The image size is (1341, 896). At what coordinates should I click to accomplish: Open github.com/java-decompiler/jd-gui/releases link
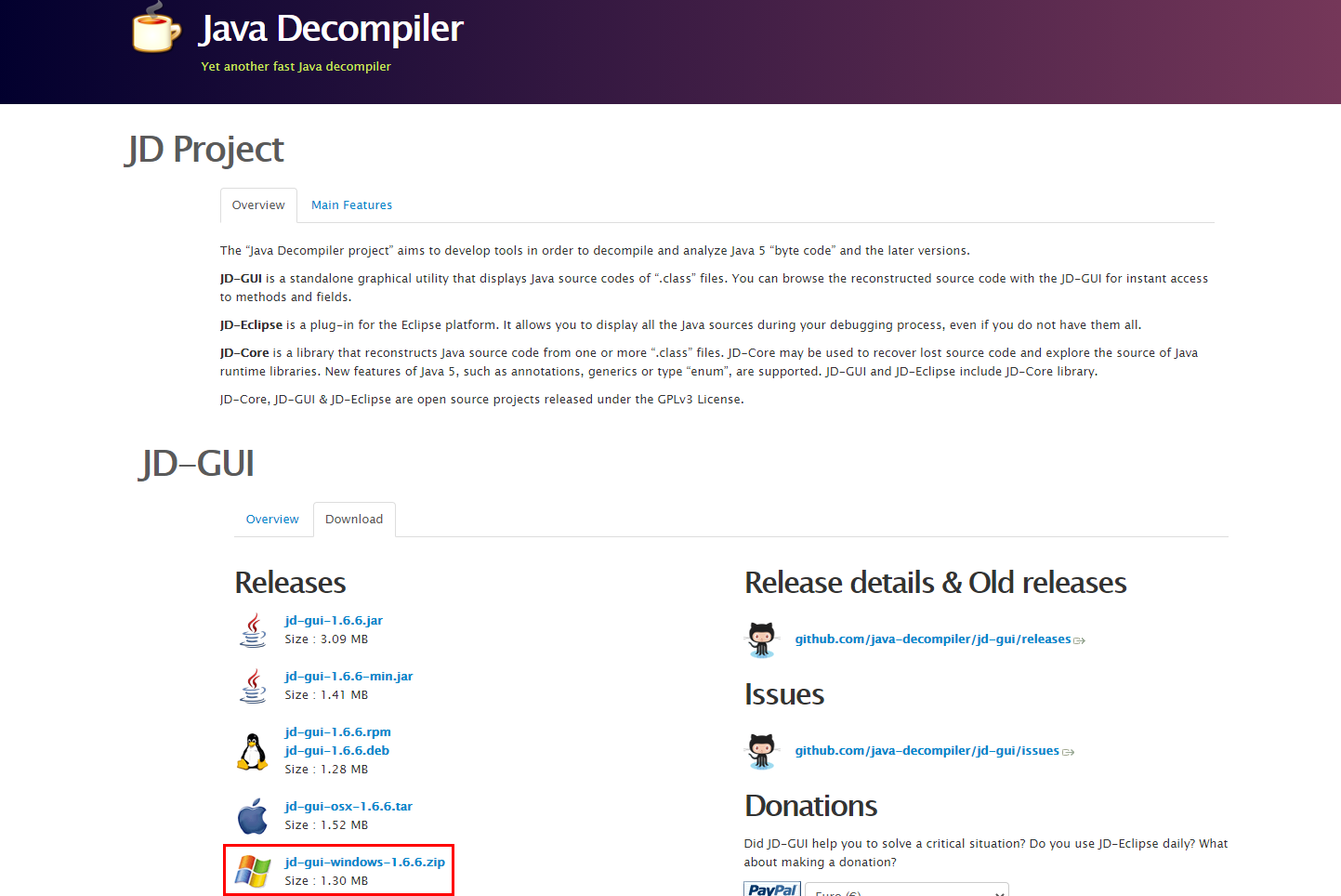(932, 639)
